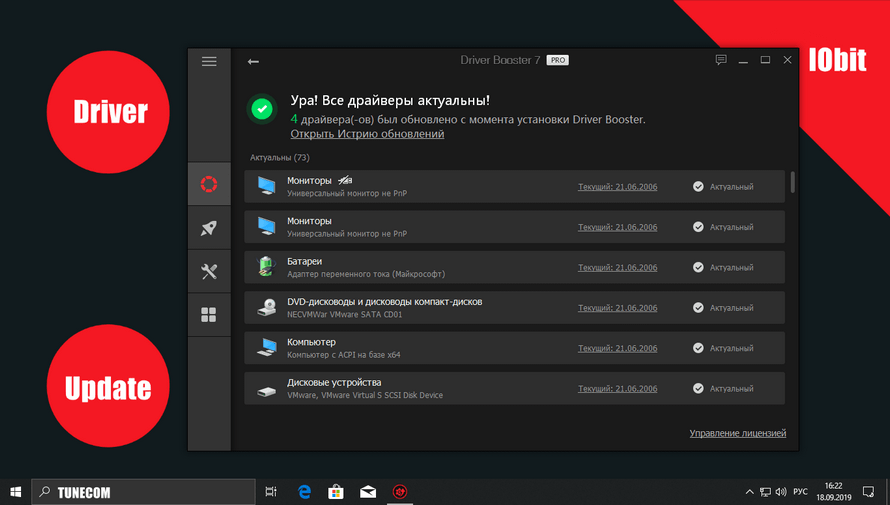Image resolution: width=890 pixels, height=505 pixels.
Task: Launch Microsoft Edge from the taskbar
Action: click(x=304, y=492)
